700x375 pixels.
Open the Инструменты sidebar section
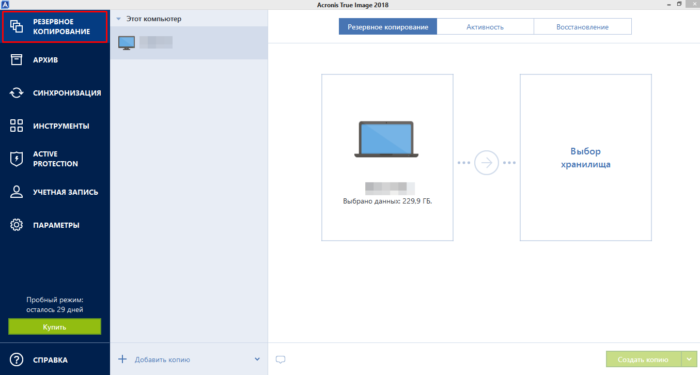[54, 126]
